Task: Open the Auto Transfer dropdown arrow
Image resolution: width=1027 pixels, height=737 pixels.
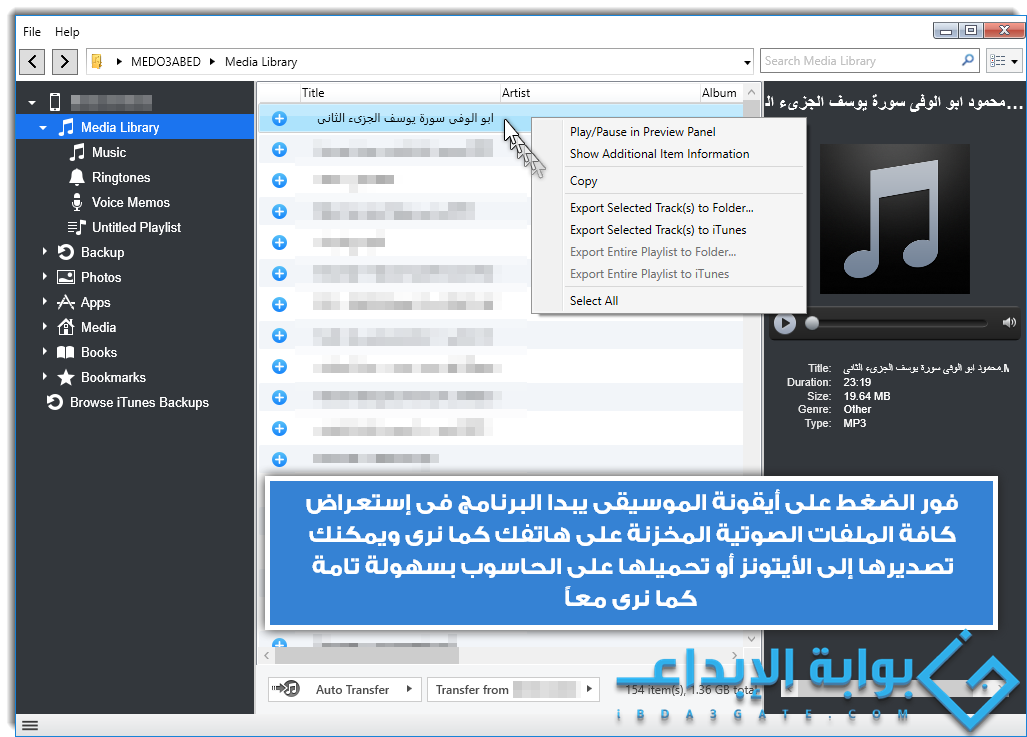Action: (x=409, y=689)
